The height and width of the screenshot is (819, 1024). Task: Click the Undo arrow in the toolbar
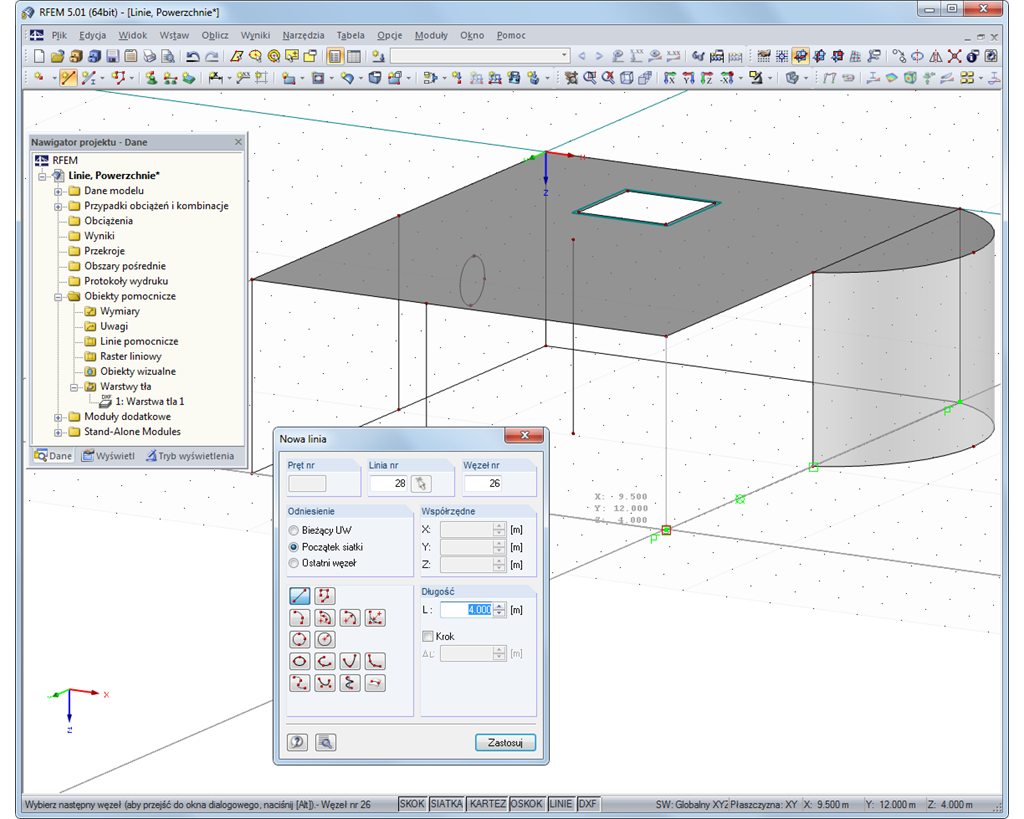pos(193,56)
